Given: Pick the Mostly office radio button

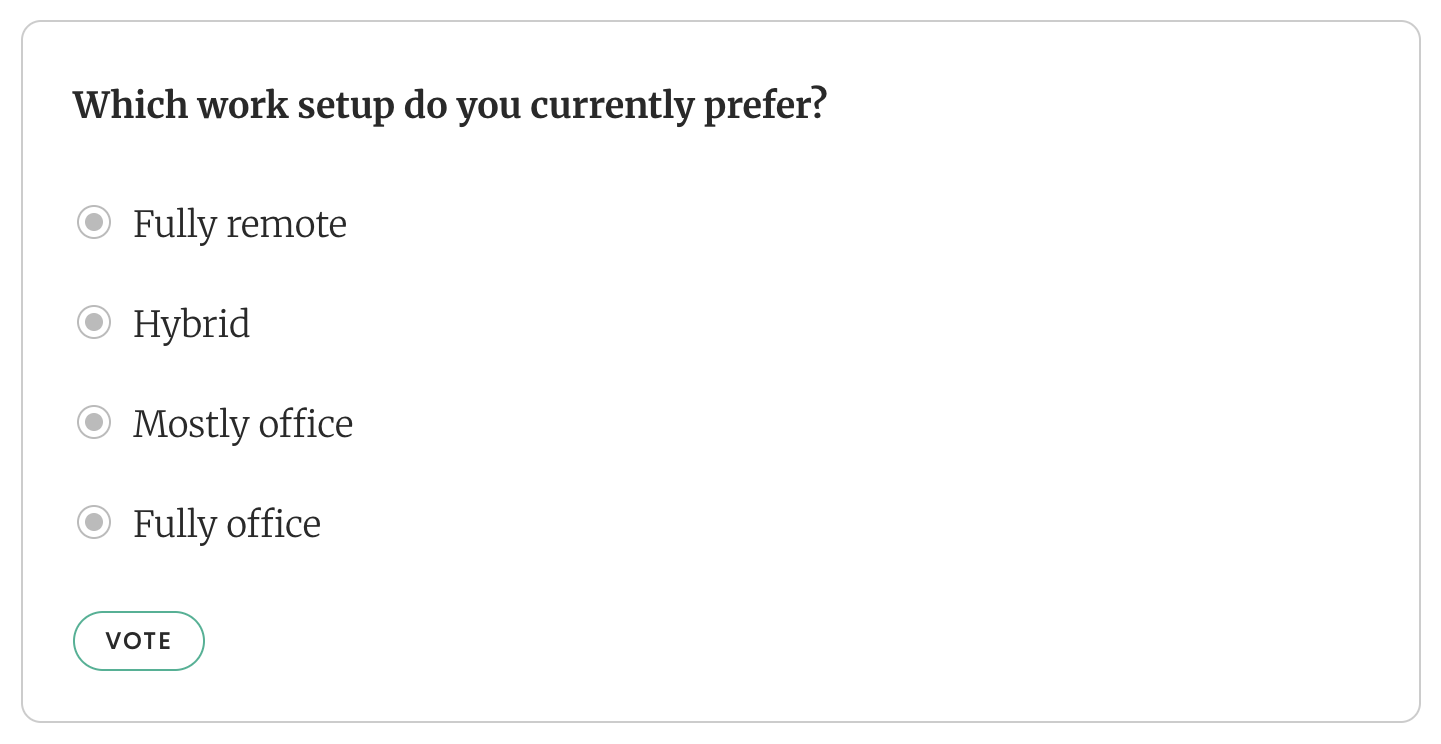Looking at the screenshot, I should [94, 423].
